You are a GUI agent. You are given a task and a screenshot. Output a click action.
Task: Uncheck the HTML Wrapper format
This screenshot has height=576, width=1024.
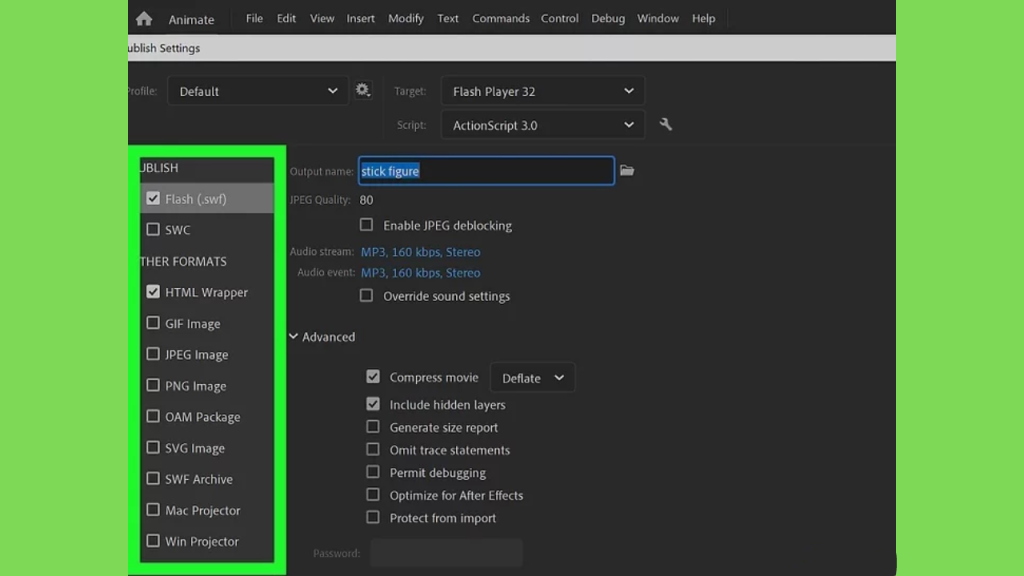(153, 292)
